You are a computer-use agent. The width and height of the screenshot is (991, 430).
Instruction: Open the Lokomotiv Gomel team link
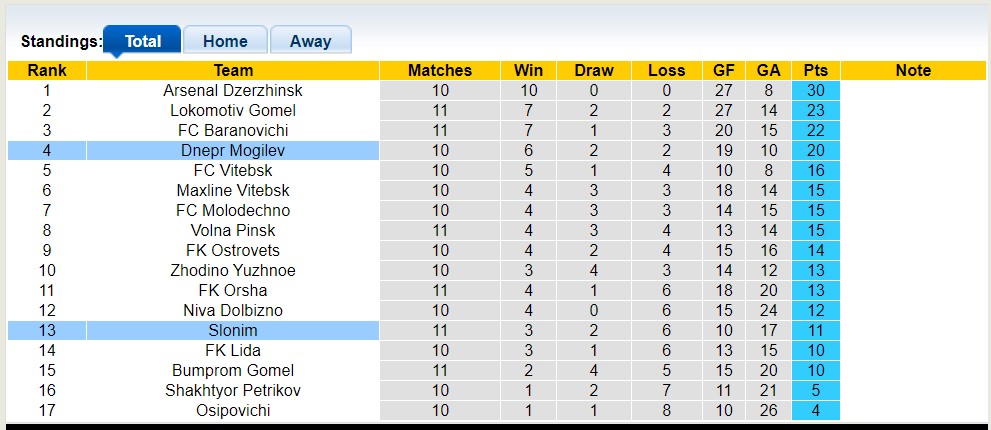[x=233, y=110]
